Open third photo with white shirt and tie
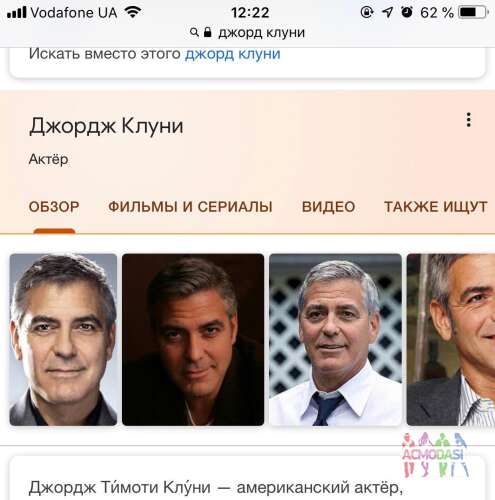Screen dimensions: 495x500 (335, 340)
